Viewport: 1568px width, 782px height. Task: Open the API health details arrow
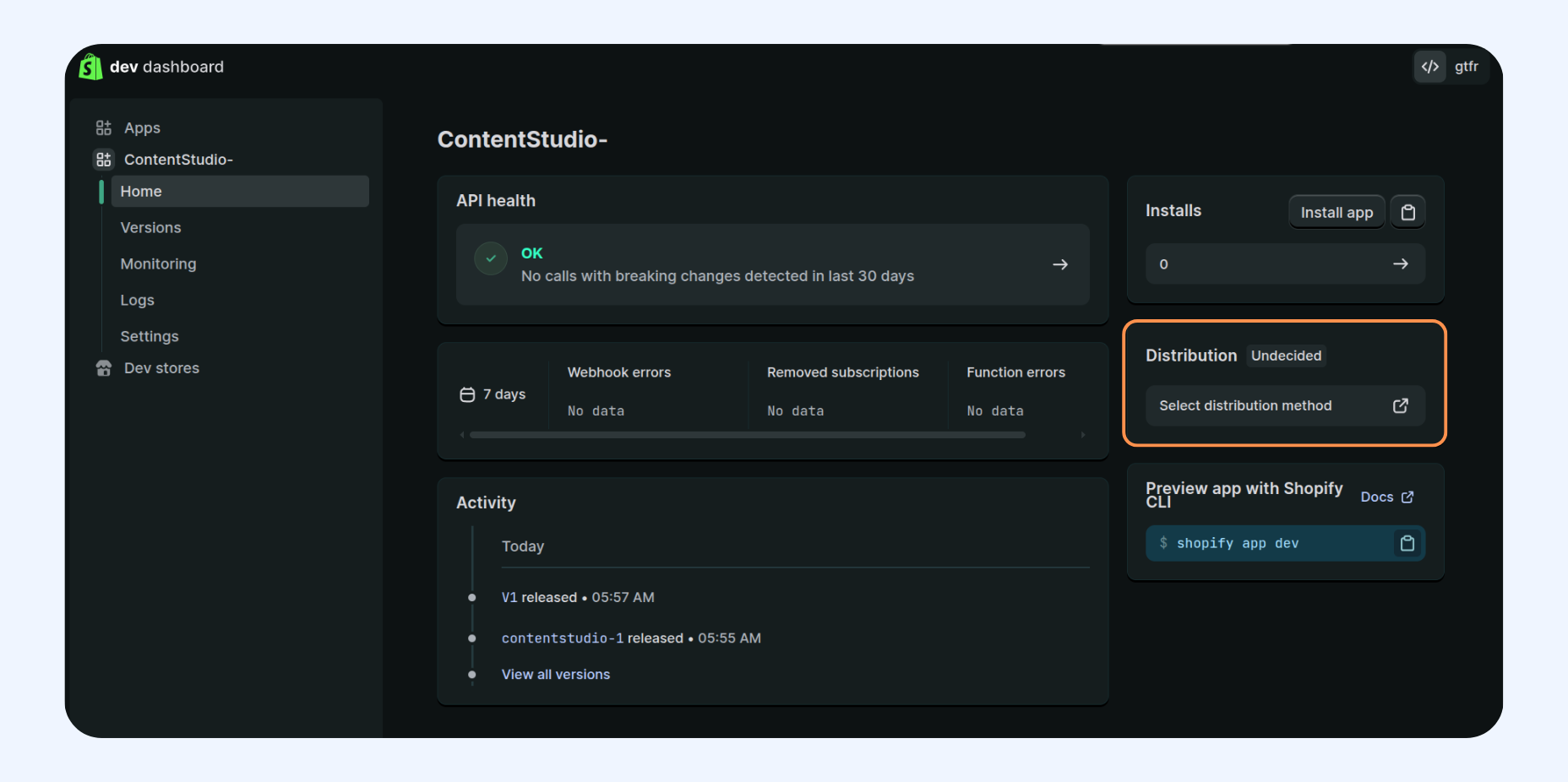(1059, 264)
